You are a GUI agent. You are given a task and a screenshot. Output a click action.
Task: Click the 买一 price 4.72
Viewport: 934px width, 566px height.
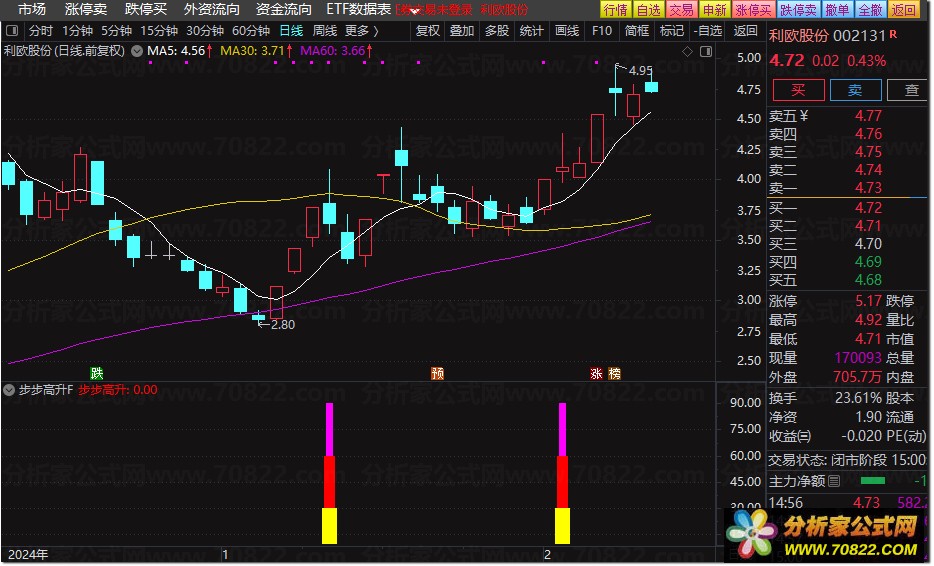pyautogui.click(x=868, y=208)
